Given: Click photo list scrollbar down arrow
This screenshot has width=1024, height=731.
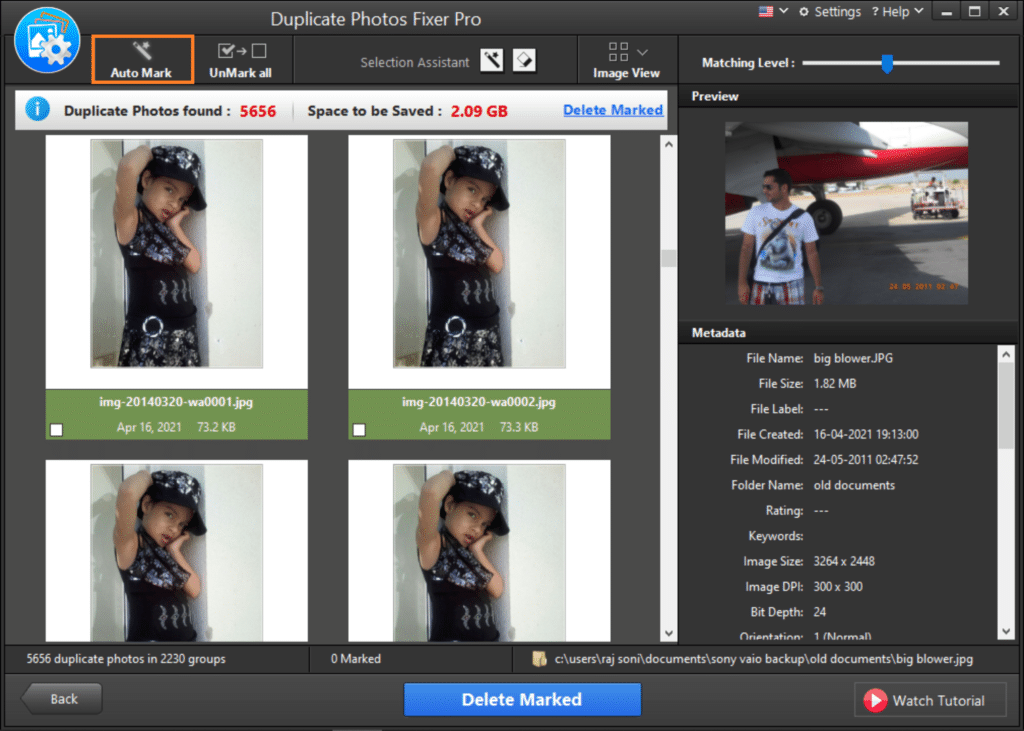Looking at the screenshot, I should [669, 633].
